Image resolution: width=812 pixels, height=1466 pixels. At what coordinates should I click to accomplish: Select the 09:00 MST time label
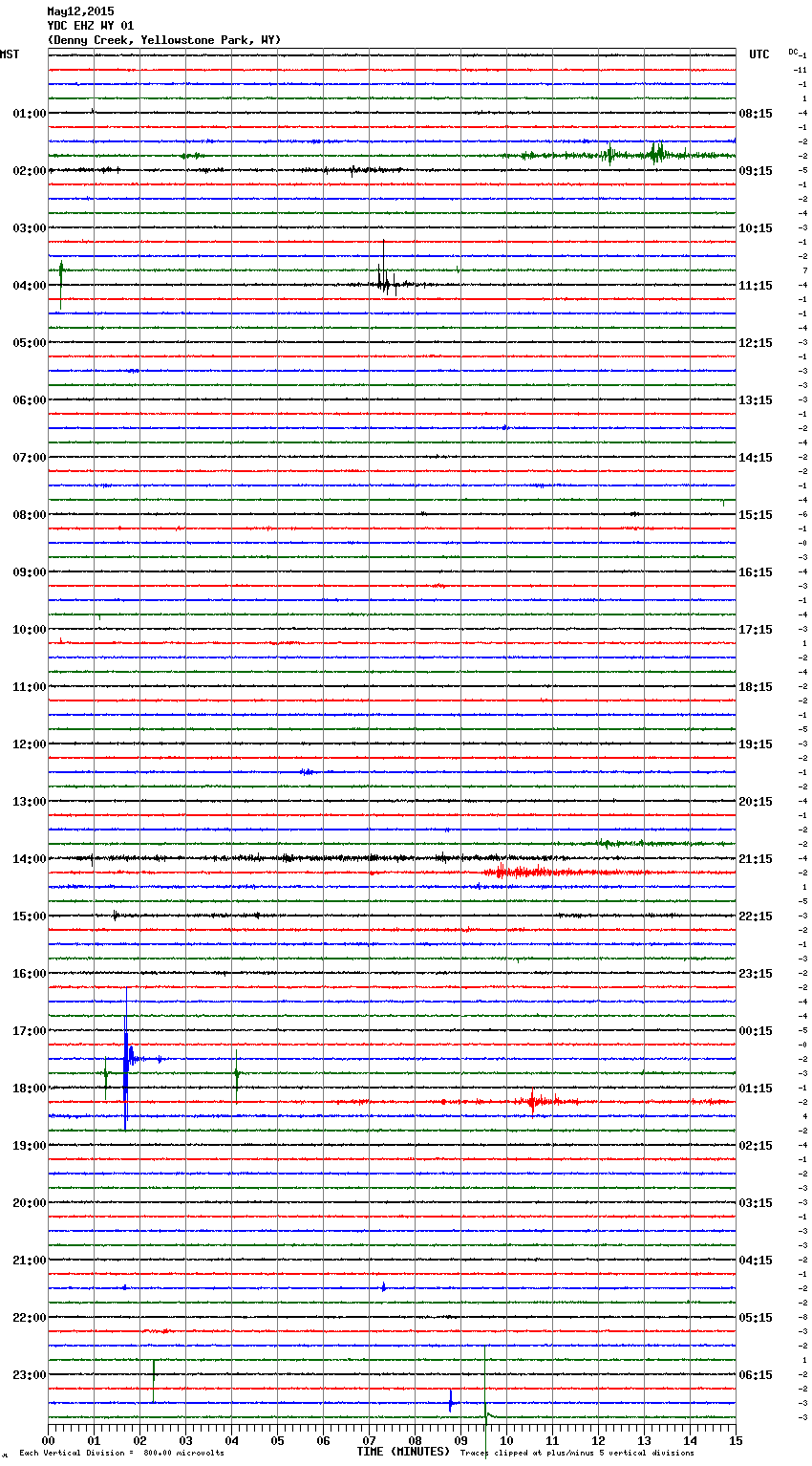29,572
